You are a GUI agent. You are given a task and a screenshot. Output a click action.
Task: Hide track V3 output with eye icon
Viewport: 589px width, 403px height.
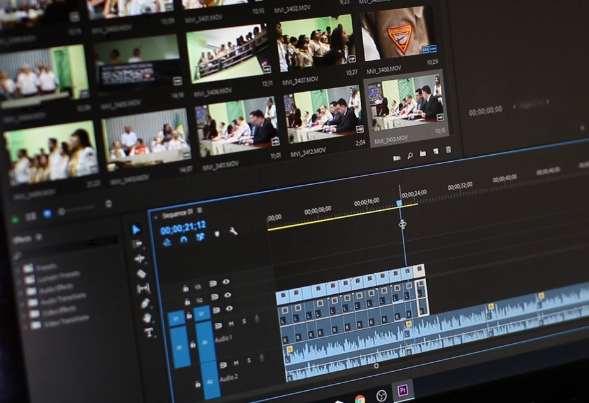tap(226, 281)
